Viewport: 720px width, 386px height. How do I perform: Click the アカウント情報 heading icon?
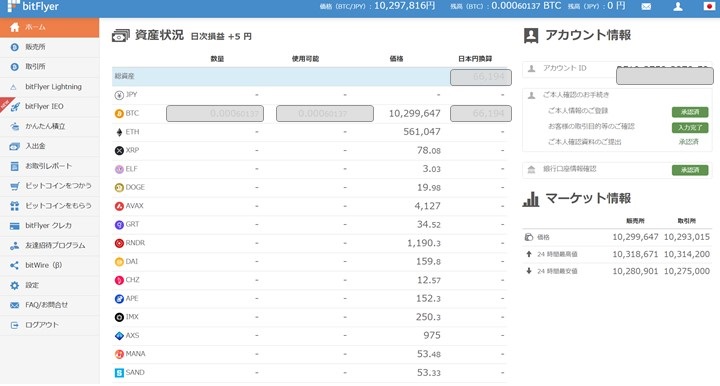(531, 35)
